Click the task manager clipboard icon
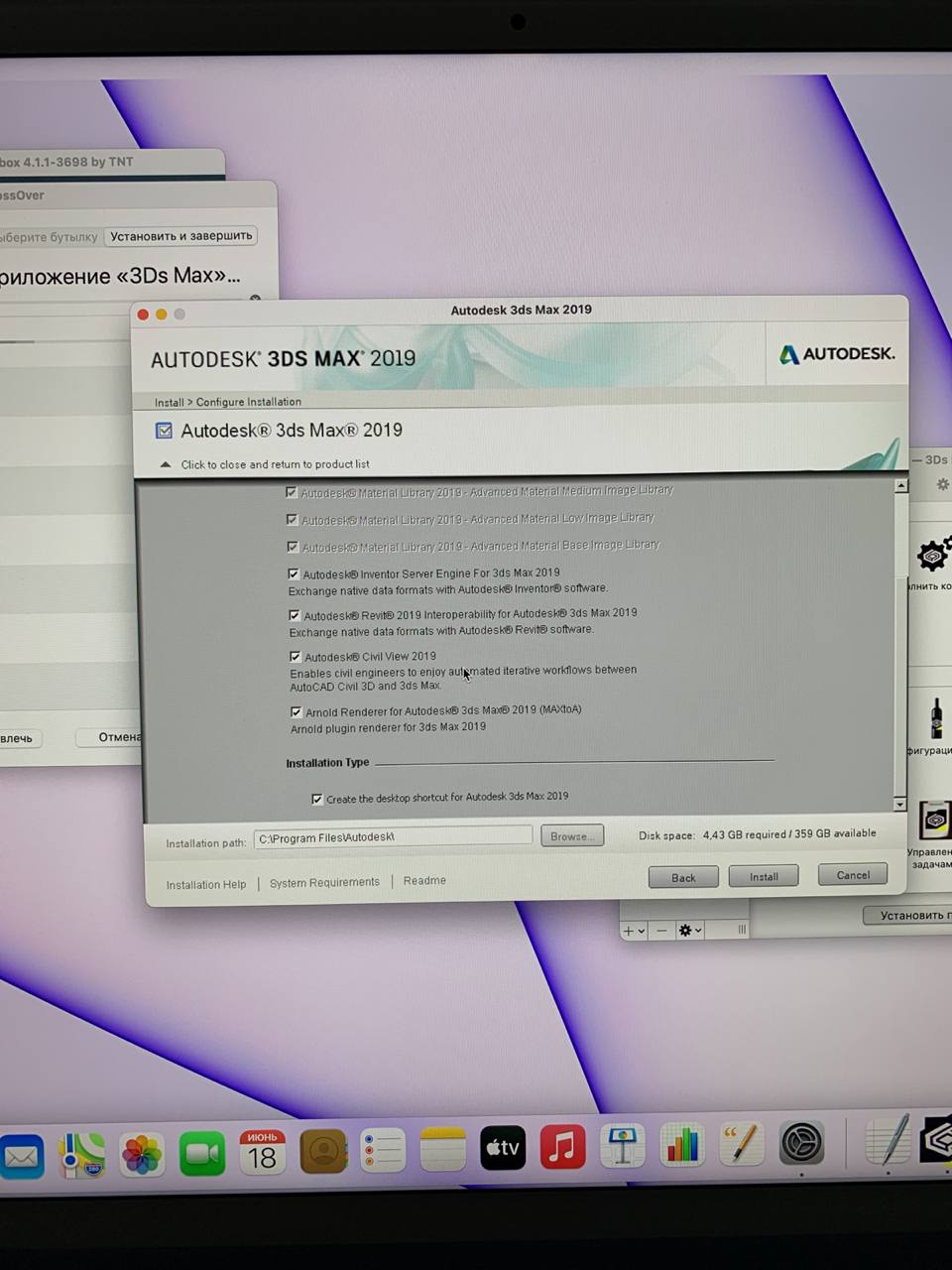This screenshot has height=1270, width=952. tap(935, 822)
